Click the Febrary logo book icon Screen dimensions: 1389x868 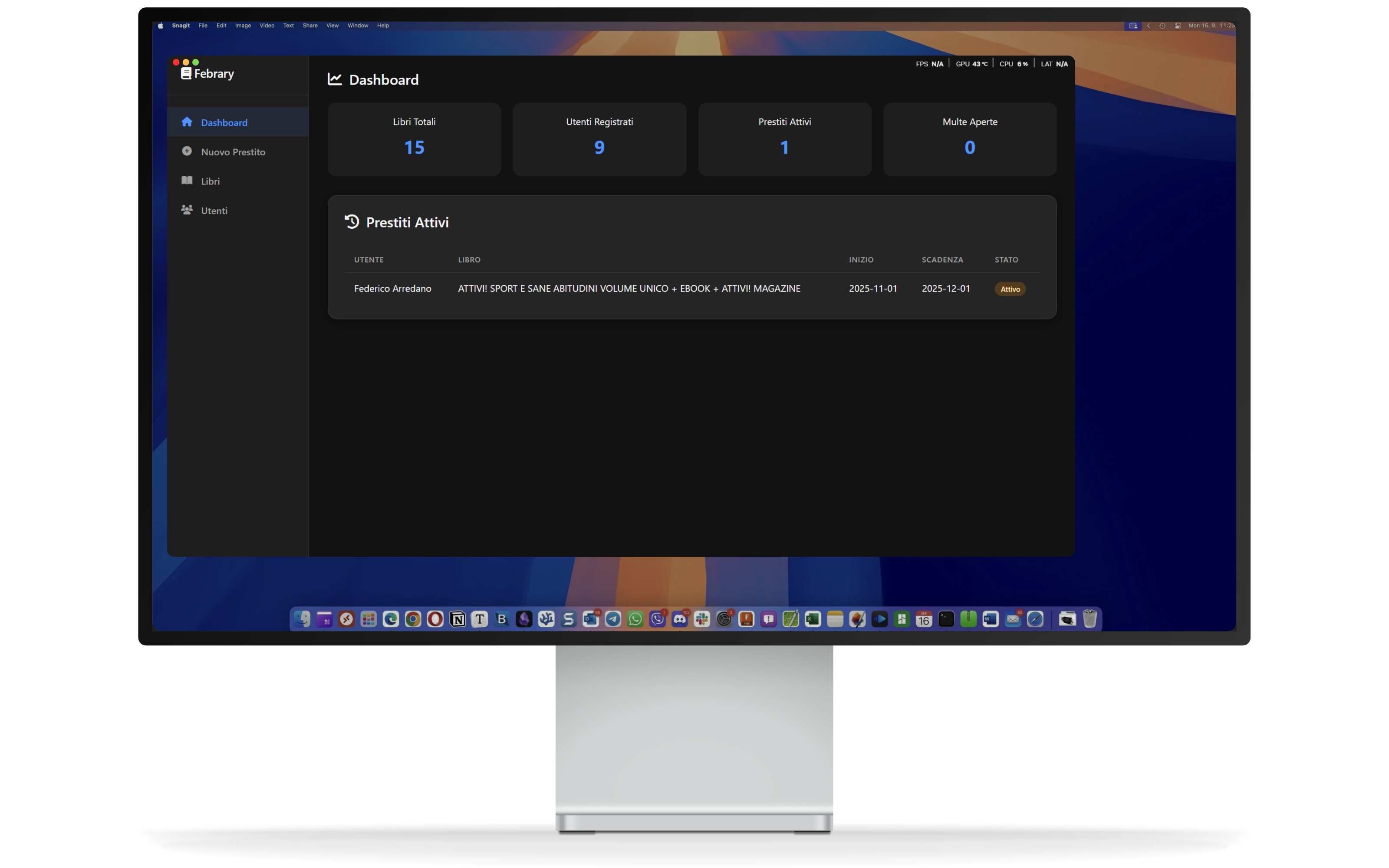tap(186, 73)
